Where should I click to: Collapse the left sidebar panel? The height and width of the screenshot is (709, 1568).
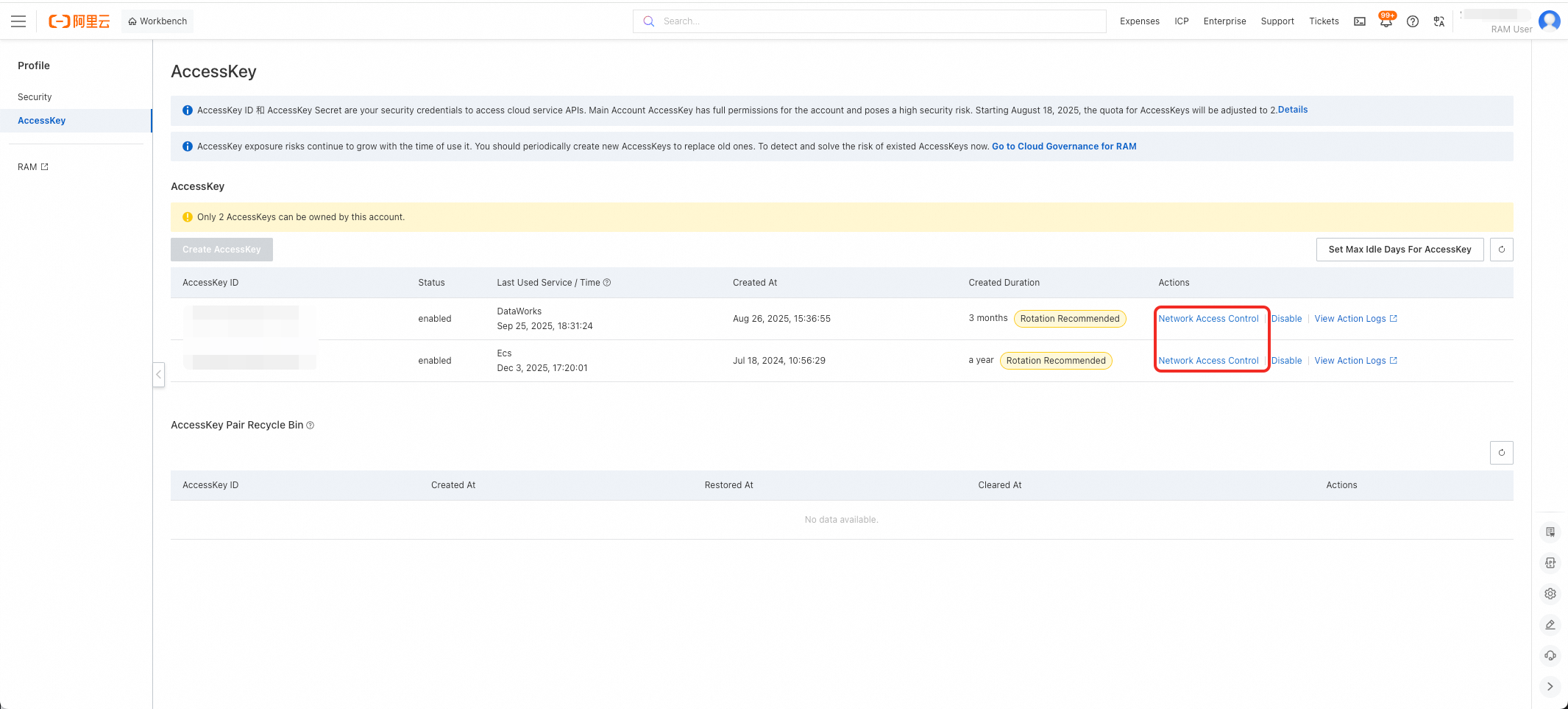158,375
